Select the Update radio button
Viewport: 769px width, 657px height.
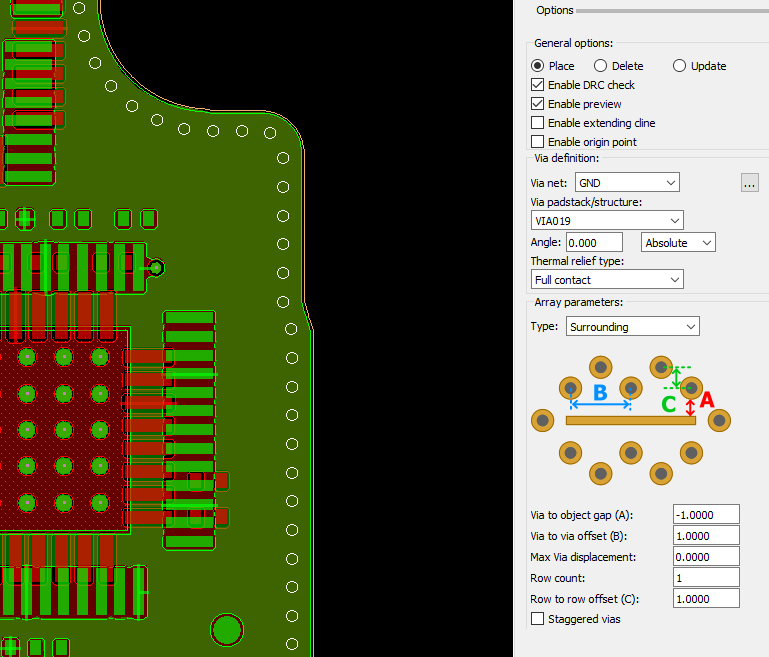click(679, 66)
